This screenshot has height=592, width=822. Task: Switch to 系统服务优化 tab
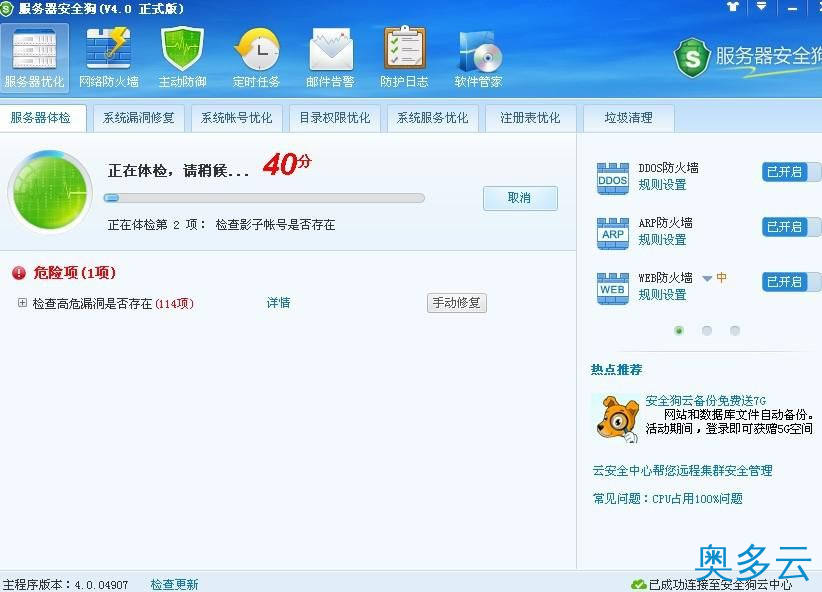pyautogui.click(x=432, y=118)
